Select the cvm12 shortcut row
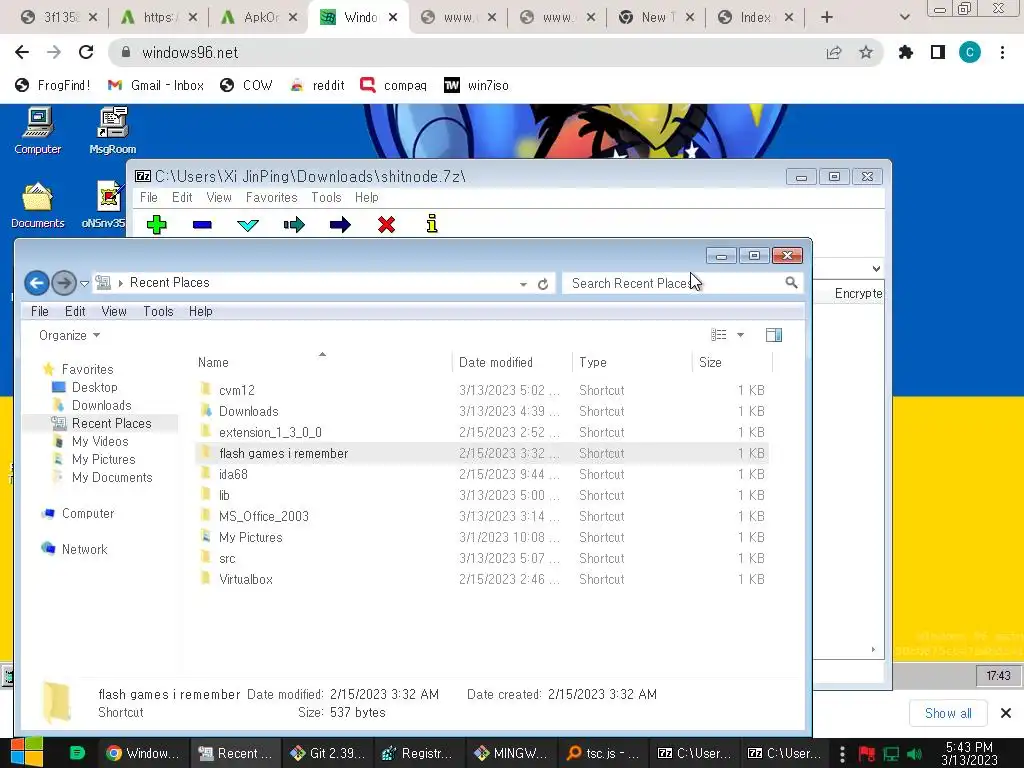The image size is (1024, 768). tap(482, 390)
